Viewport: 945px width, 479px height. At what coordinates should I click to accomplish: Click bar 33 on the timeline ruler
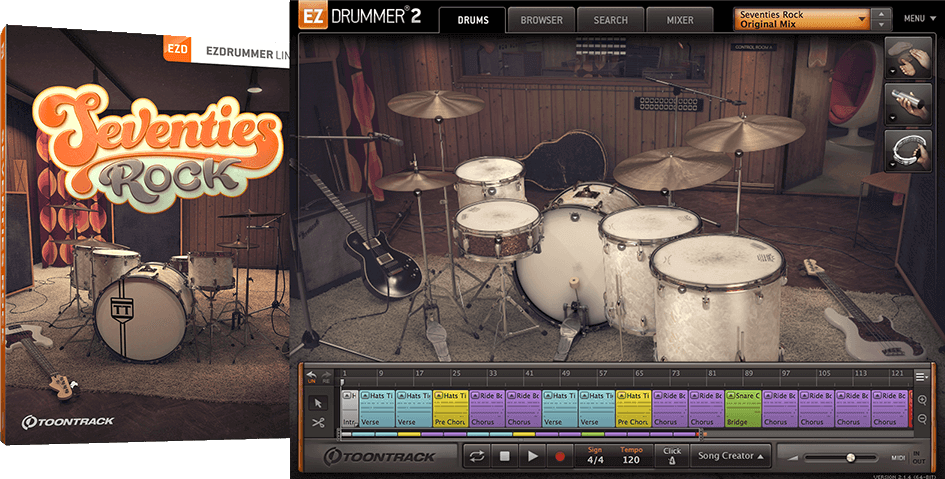(493, 374)
